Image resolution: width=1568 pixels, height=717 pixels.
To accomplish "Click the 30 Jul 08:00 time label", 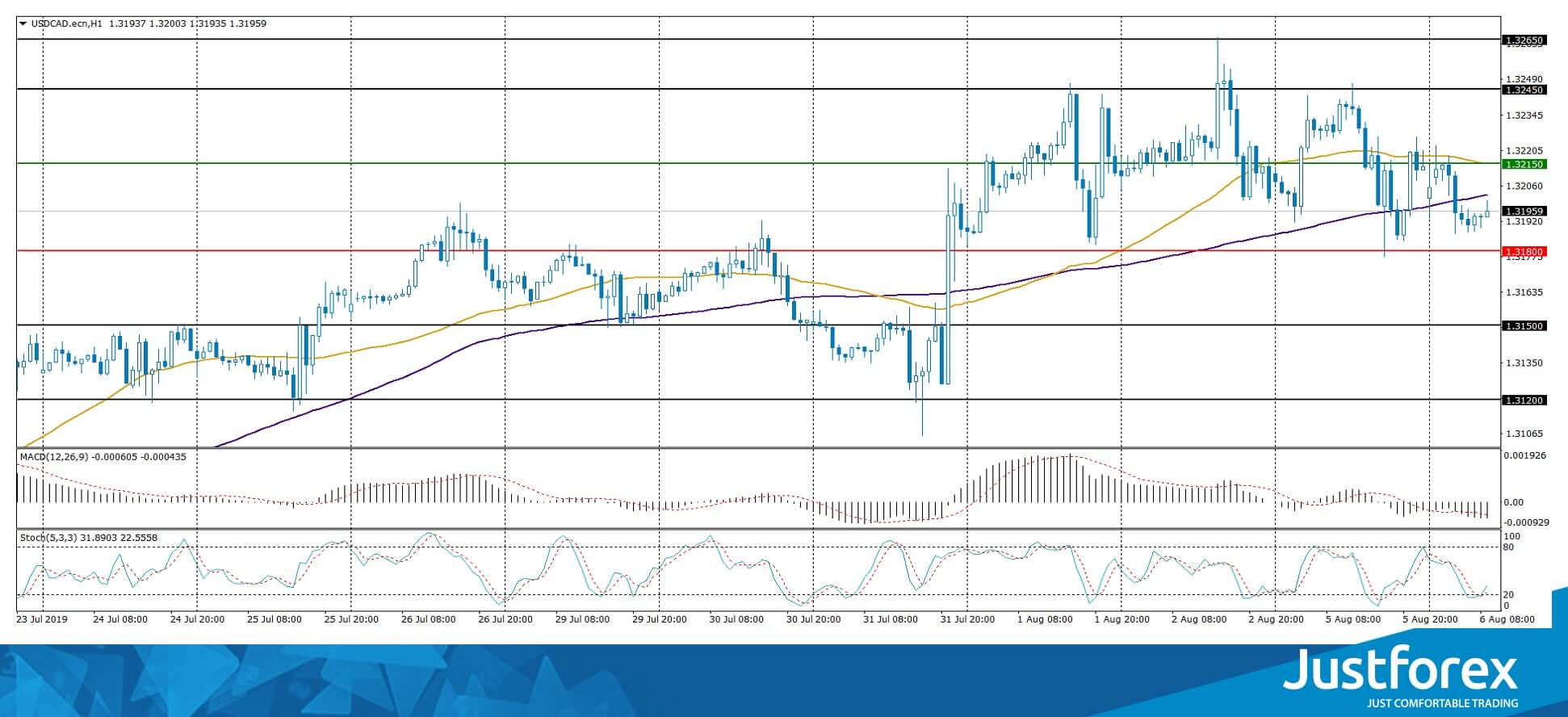I will tap(736, 619).
